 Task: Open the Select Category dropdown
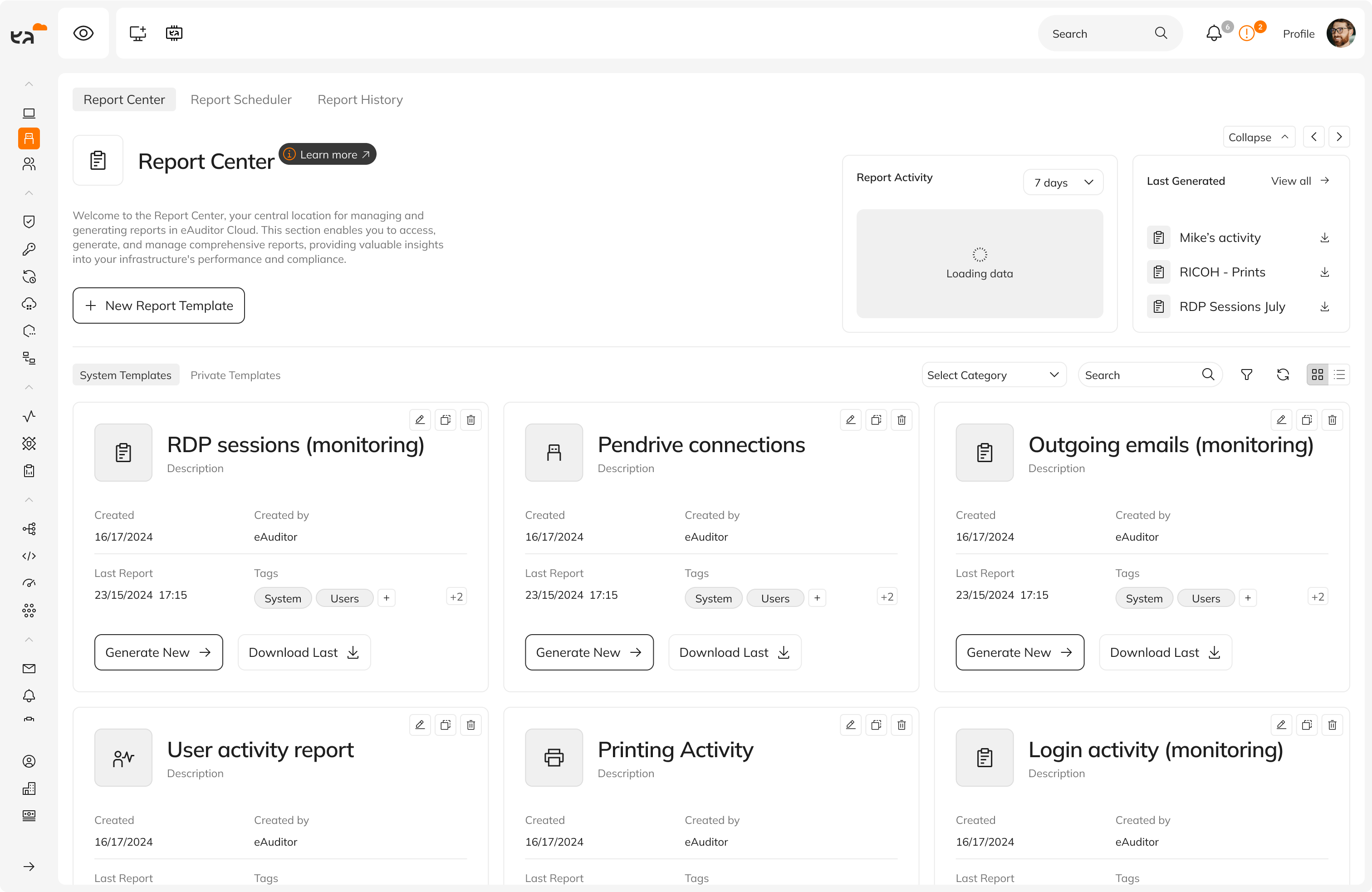point(993,375)
